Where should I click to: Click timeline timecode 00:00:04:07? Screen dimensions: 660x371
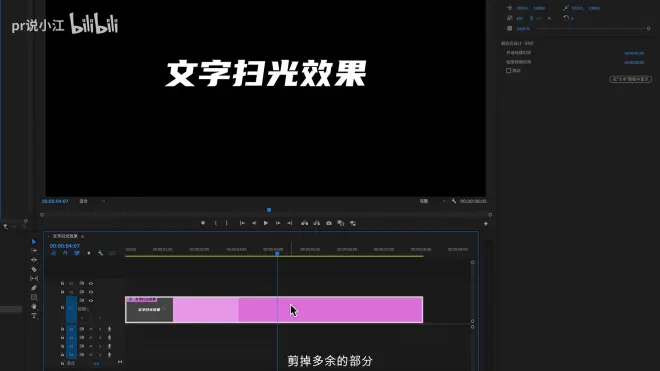tap(64, 246)
